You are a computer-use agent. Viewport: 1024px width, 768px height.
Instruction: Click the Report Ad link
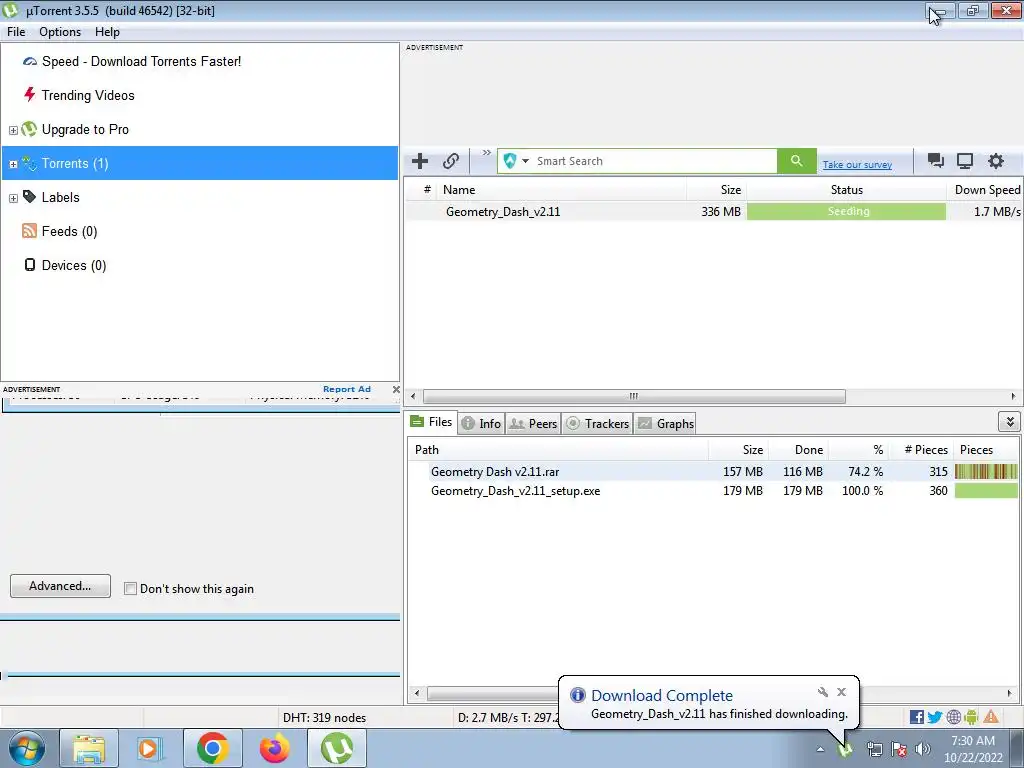click(x=347, y=389)
